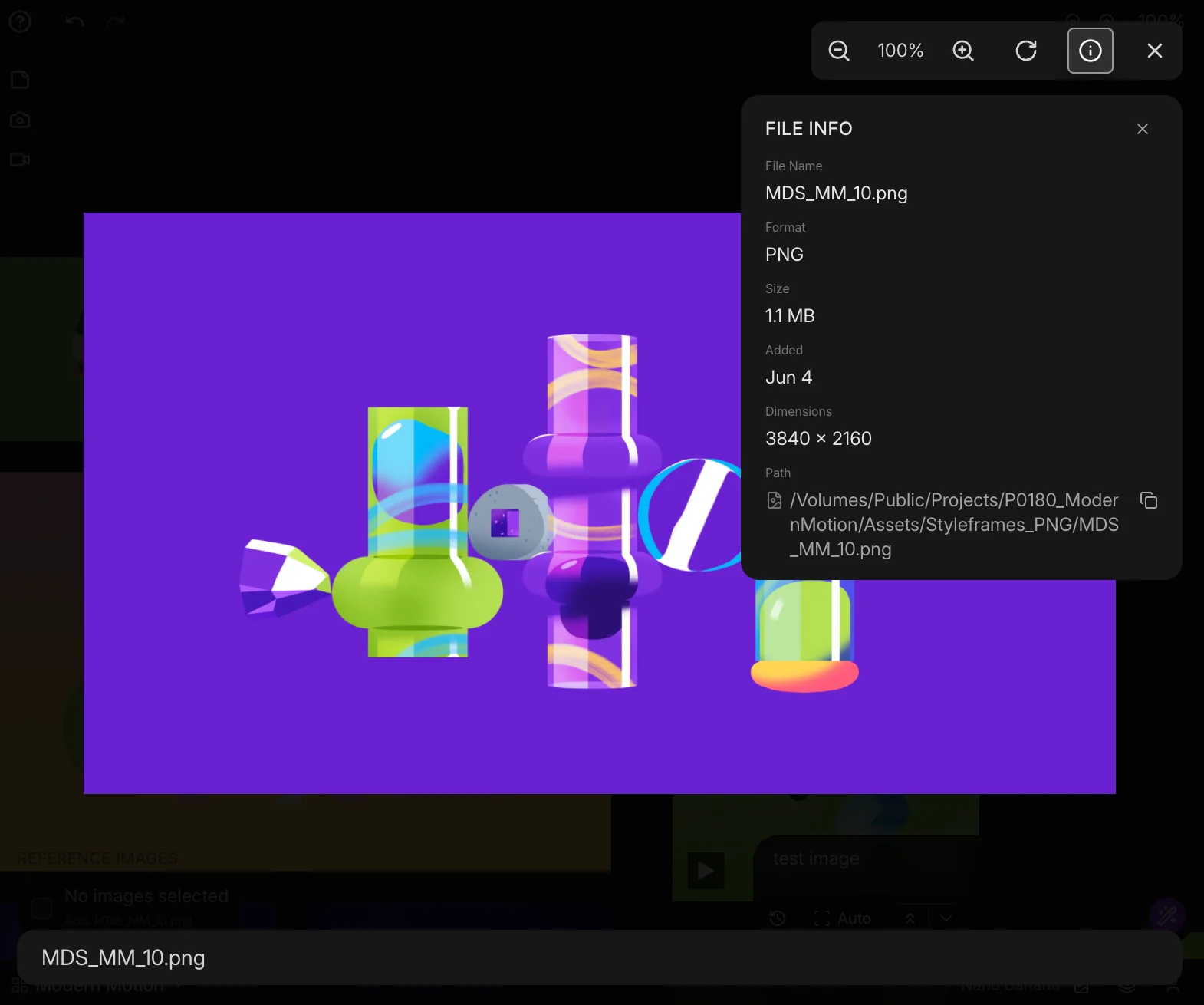Select the video camera icon in sidebar
1204x1005 pixels.
tap(20, 160)
